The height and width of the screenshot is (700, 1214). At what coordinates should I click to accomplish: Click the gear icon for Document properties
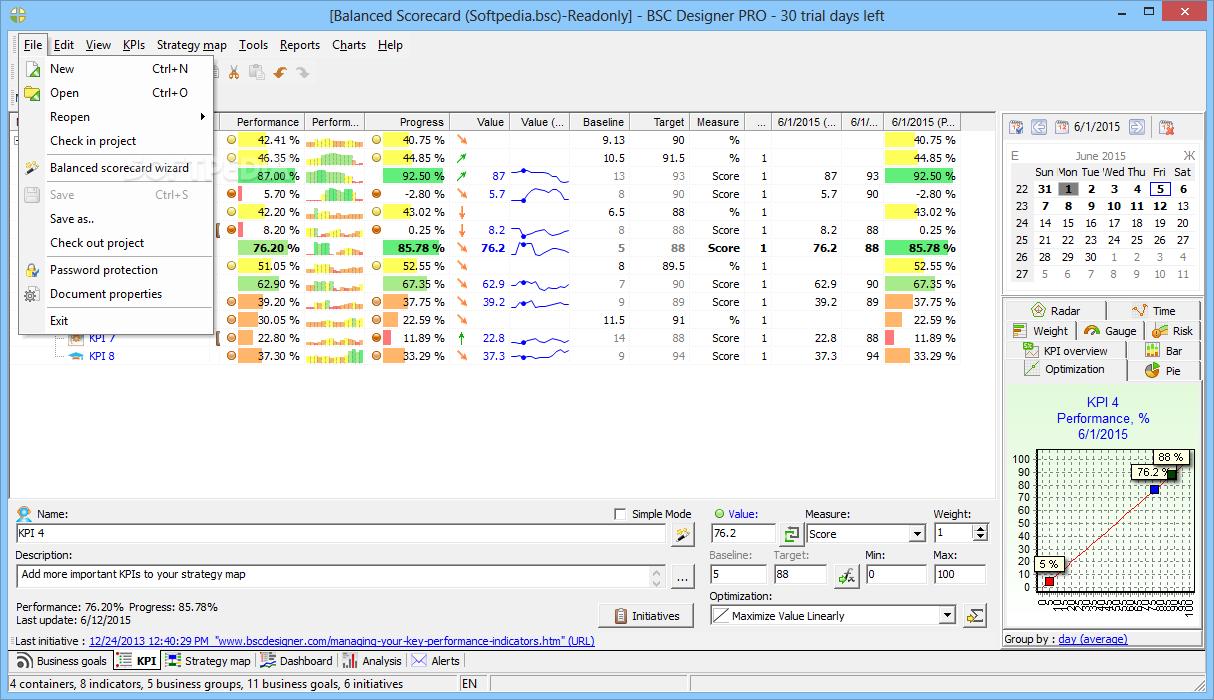coord(32,294)
